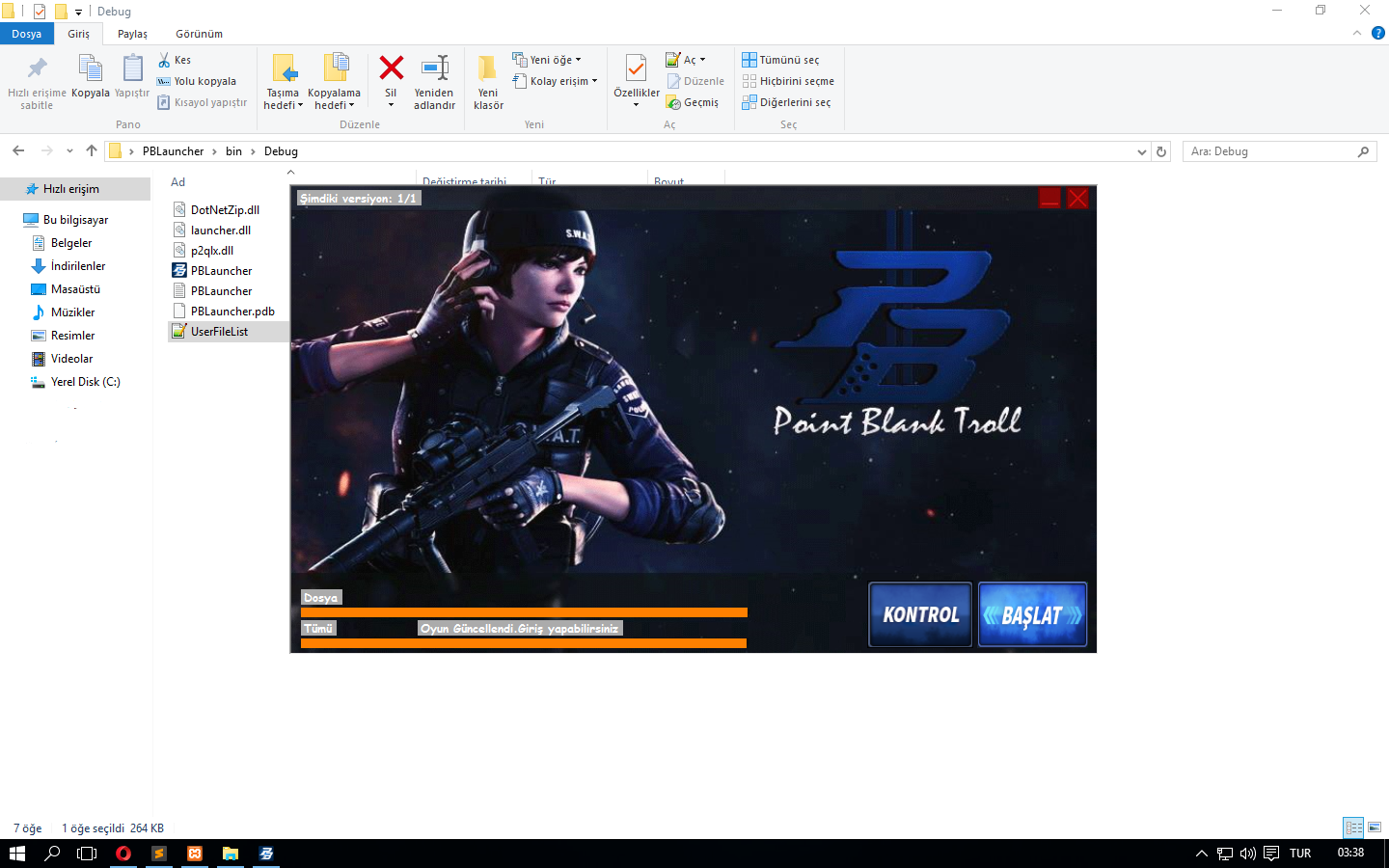Click the Kes scissors icon
The image size is (1389, 868).
(164, 60)
